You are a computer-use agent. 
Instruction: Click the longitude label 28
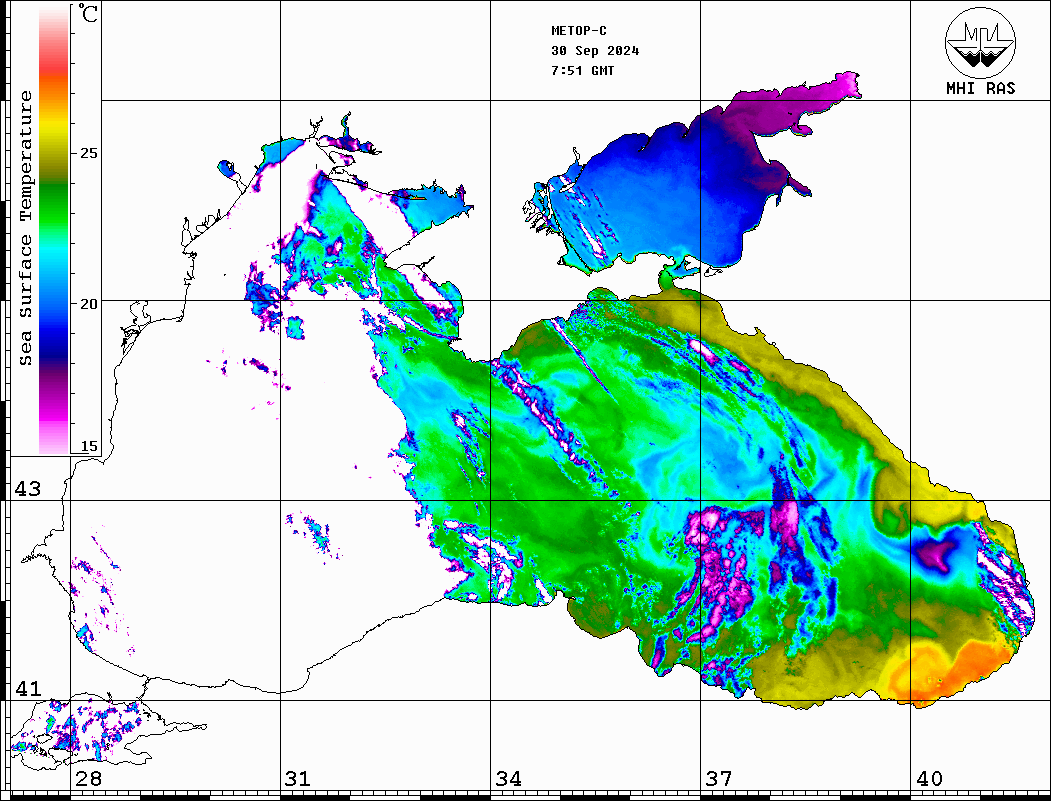pyautogui.click(x=88, y=778)
